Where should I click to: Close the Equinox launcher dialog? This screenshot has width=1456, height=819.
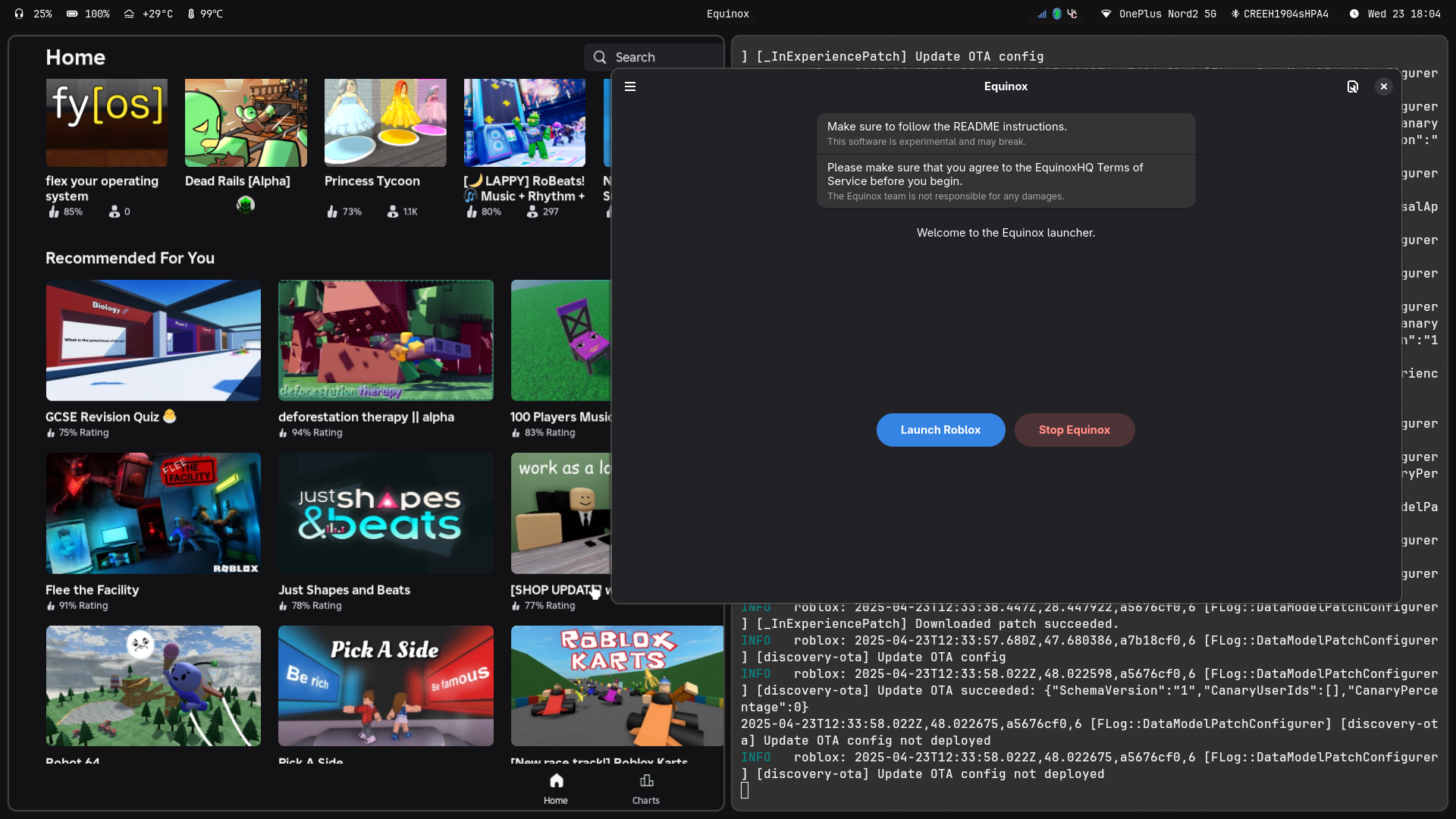tap(1384, 86)
